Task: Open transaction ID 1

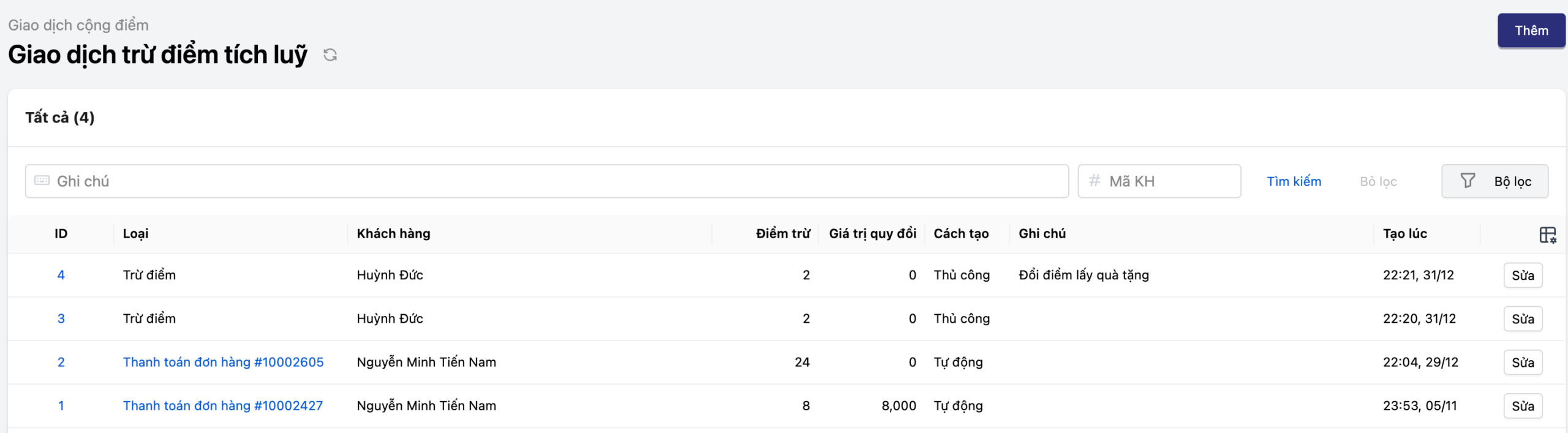Action: point(61,405)
